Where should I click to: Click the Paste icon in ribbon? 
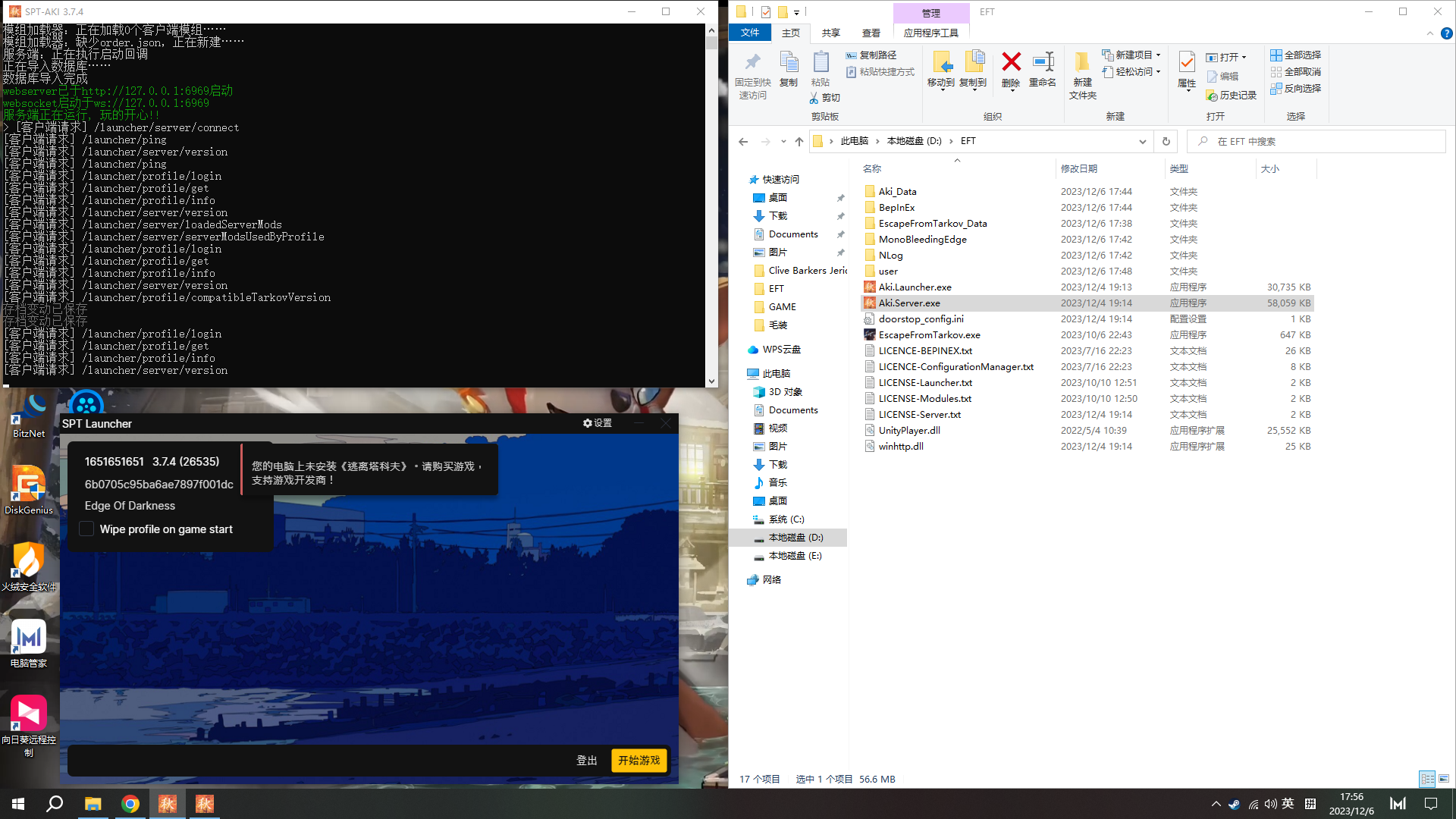pyautogui.click(x=821, y=62)
